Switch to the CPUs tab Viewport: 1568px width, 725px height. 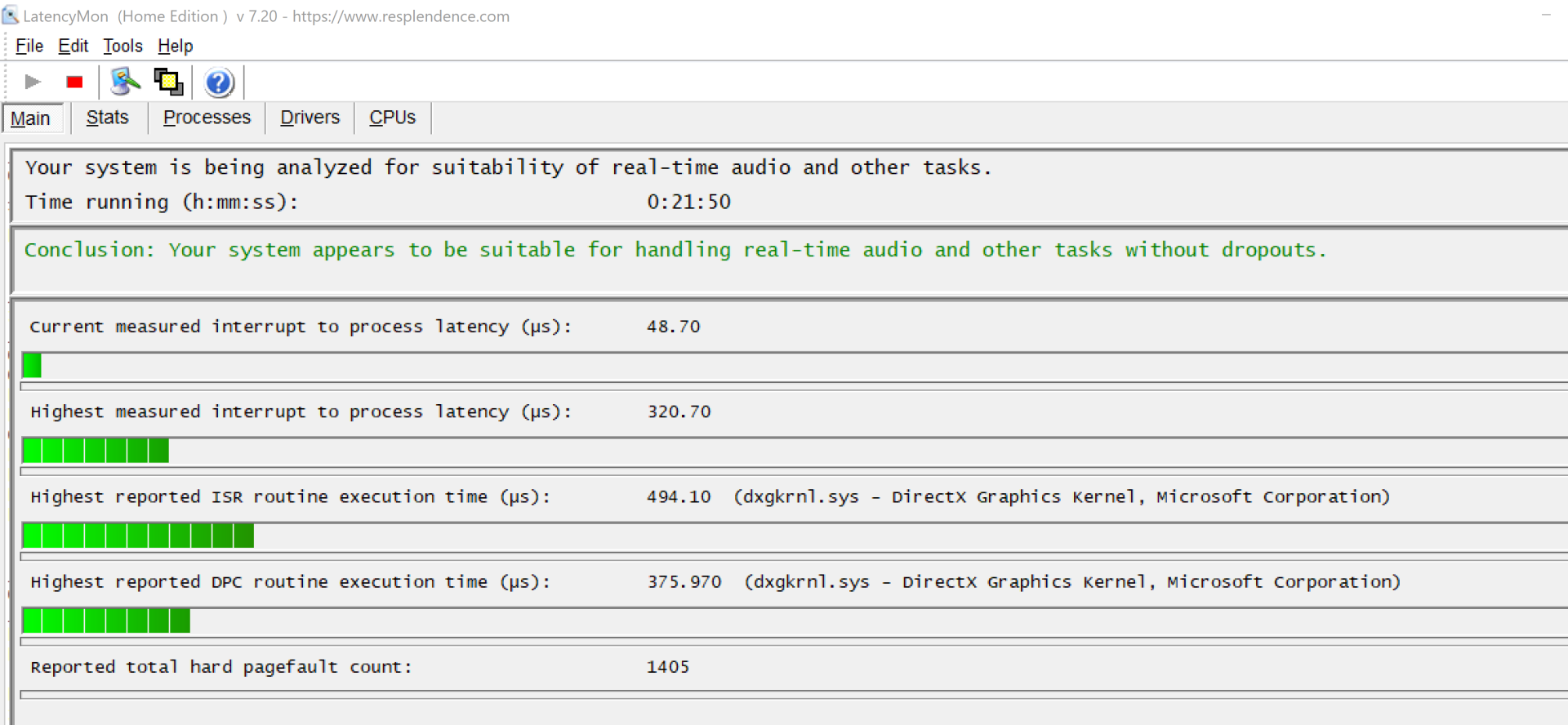(x=392, y=118)
